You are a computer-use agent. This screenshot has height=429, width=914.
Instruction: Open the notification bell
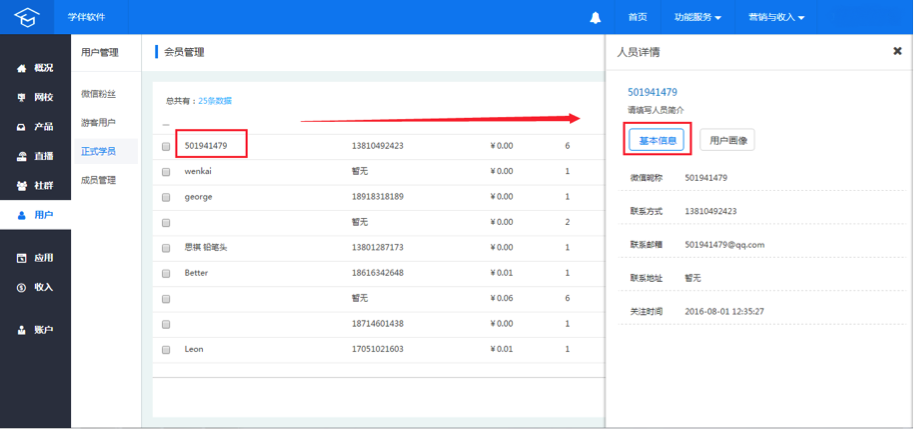click(x=595, y=17)
